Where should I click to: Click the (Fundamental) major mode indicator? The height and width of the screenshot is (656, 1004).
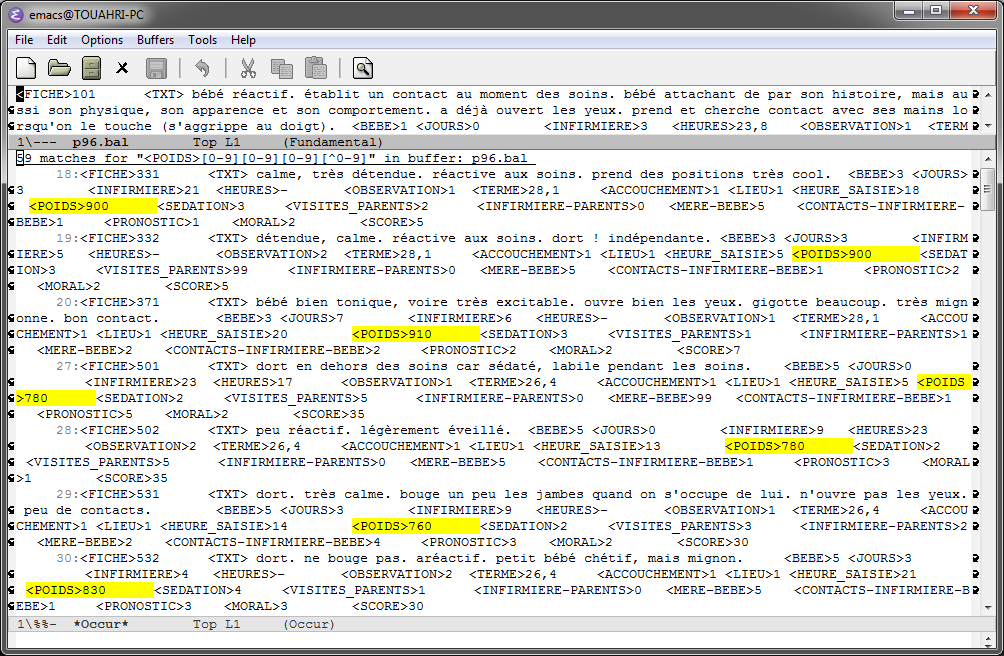click(x=332, y=142)
